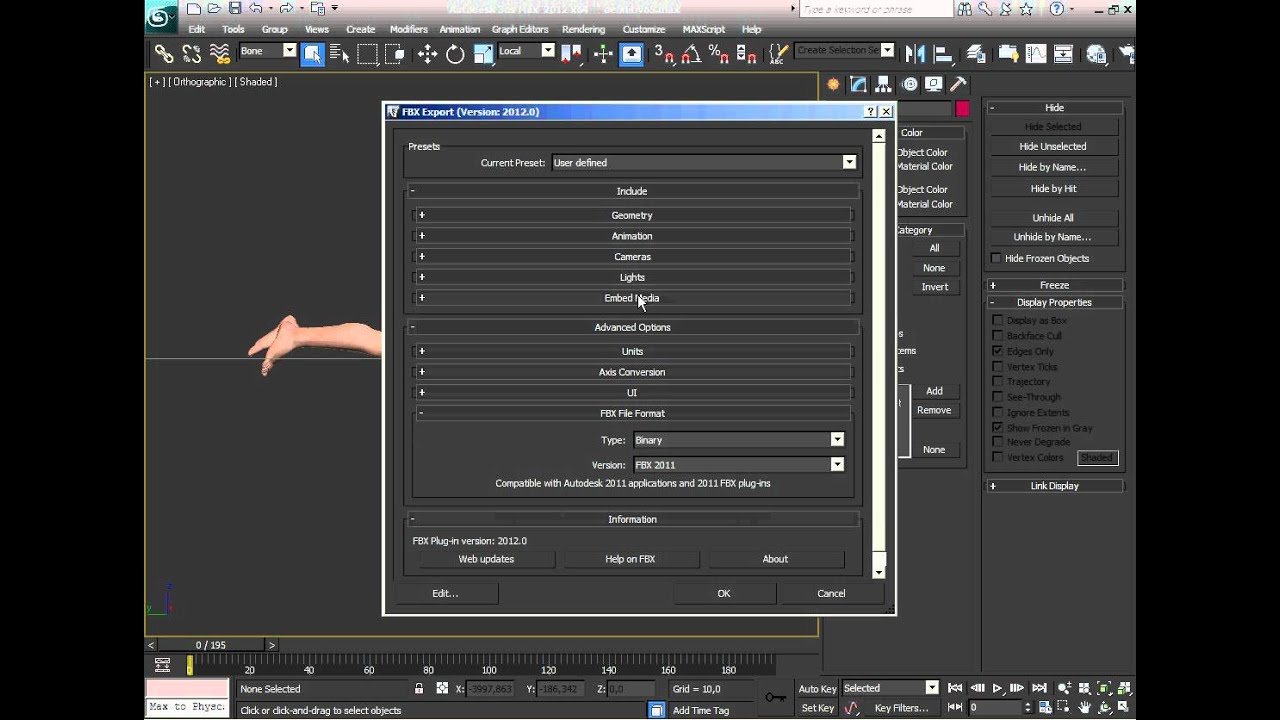1280x720 pixels.
Task: Open the Graph Editors menu
Action: (520, 29)
